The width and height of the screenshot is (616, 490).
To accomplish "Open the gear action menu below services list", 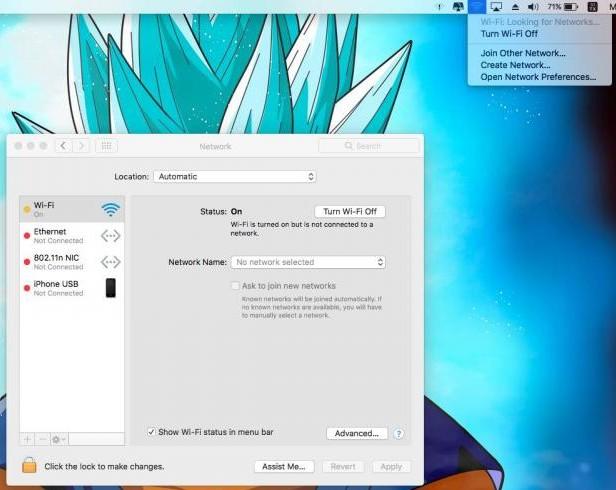I will [x=59, y=439].
